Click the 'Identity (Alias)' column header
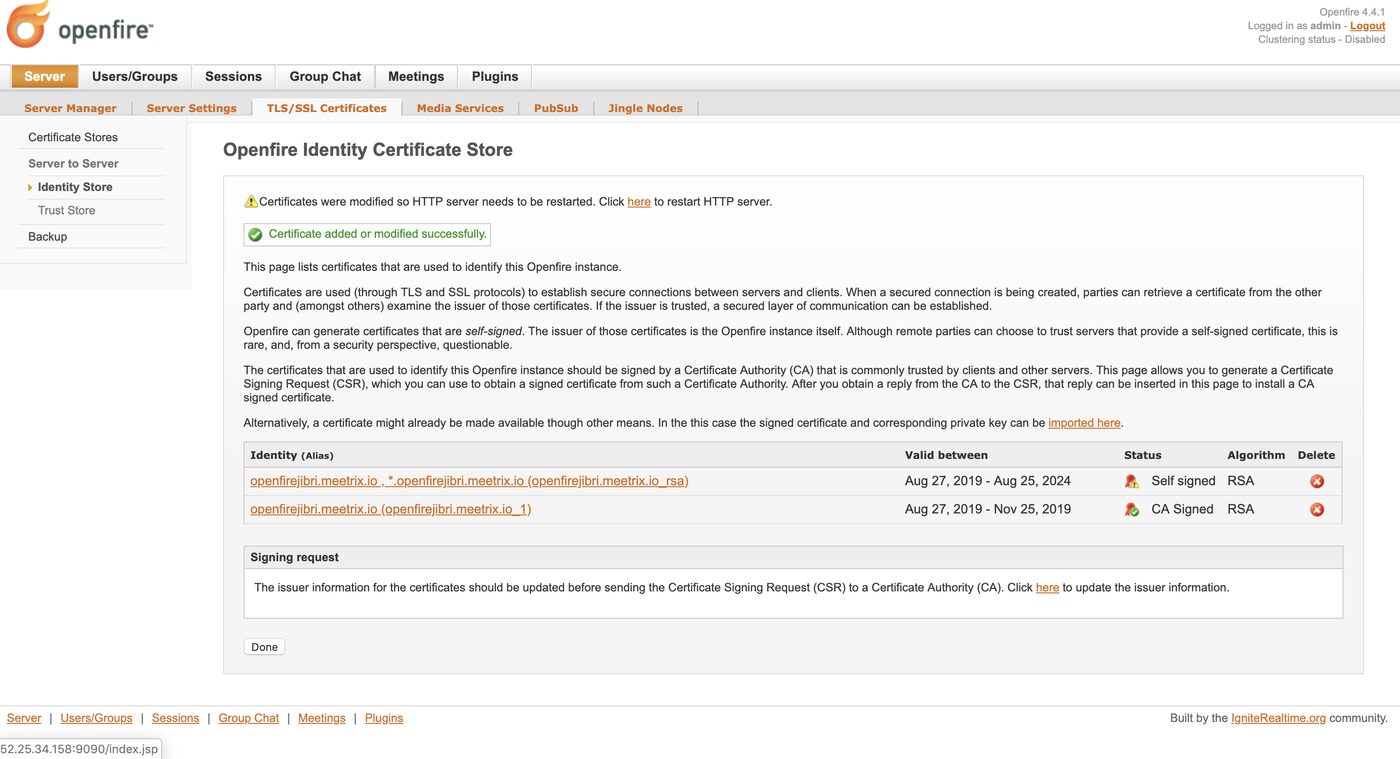Viewport: 1400px width, 759px height. (292, 455)
